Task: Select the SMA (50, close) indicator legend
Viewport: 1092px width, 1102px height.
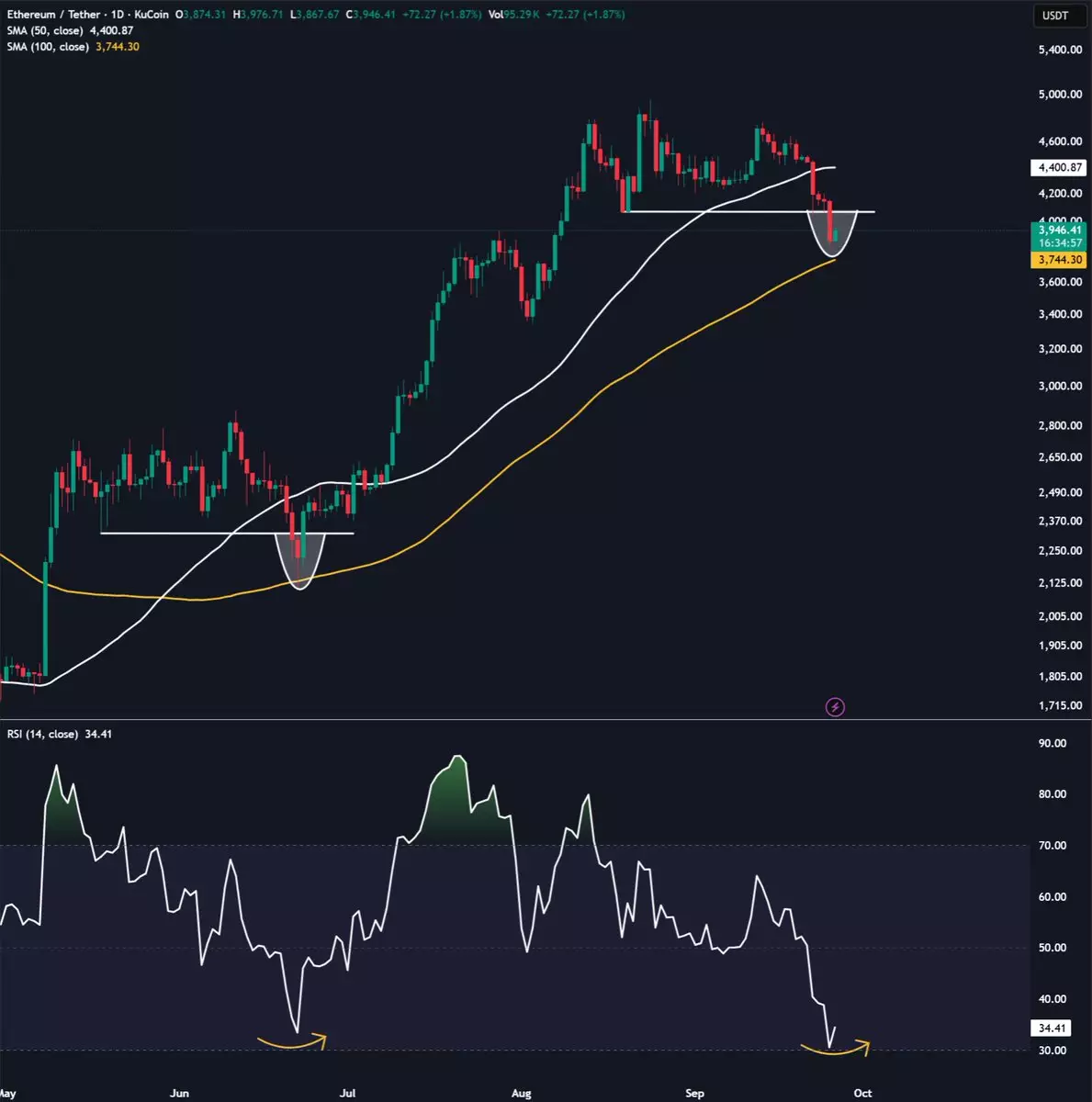Action: pos(46,31)
